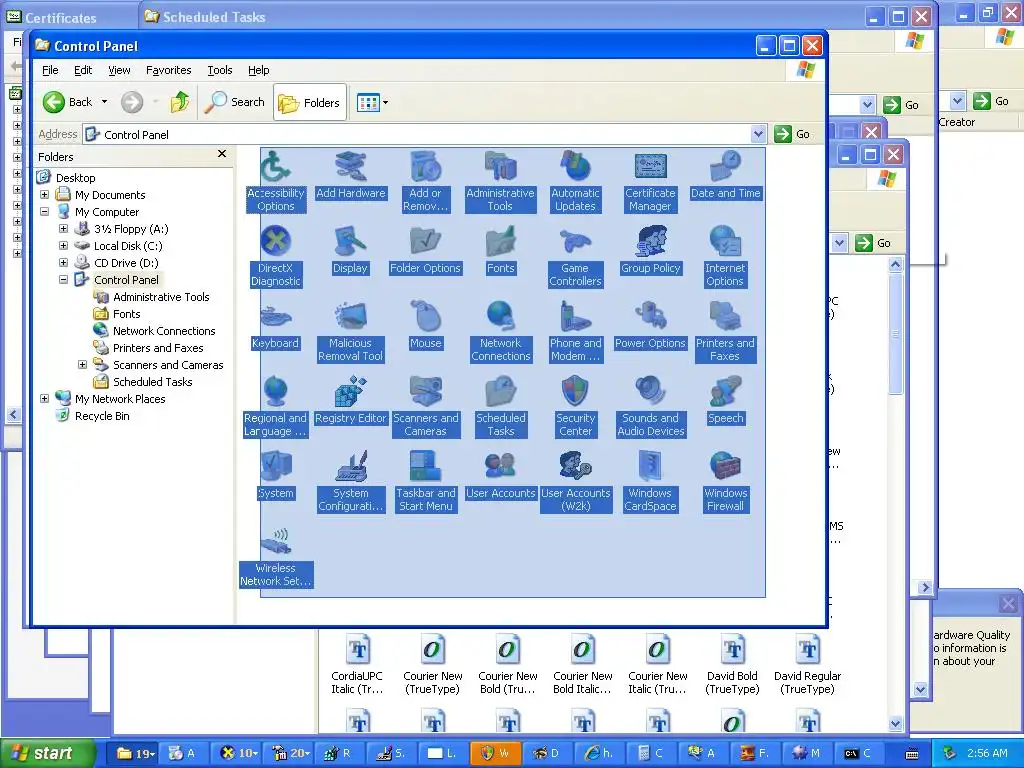This screenshot has width=1024, height=768.
Task: Expand CD Drive (D:) node
Action: pos(63,263)
